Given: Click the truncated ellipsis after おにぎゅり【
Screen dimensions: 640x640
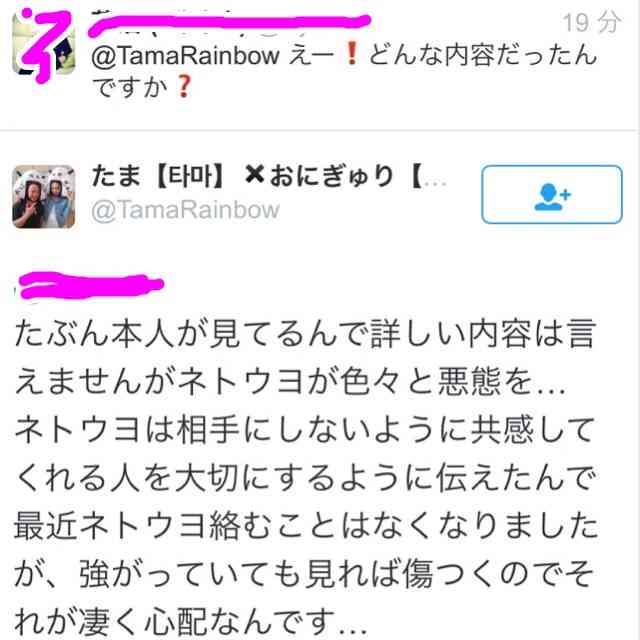Looking at the screenshot, I should 436,182.
